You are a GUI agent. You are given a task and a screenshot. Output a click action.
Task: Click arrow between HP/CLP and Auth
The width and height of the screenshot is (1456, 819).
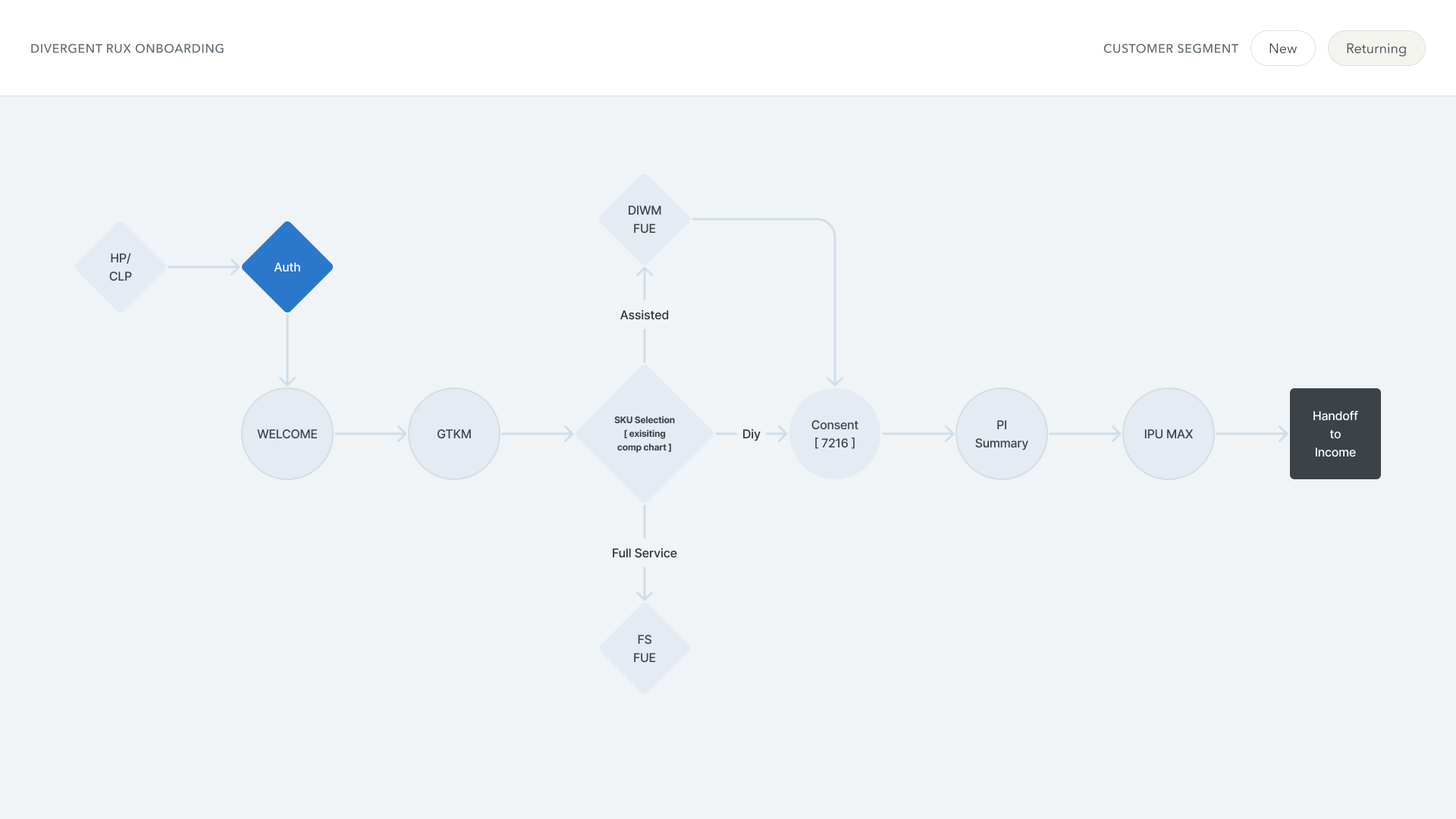[203, 267]
